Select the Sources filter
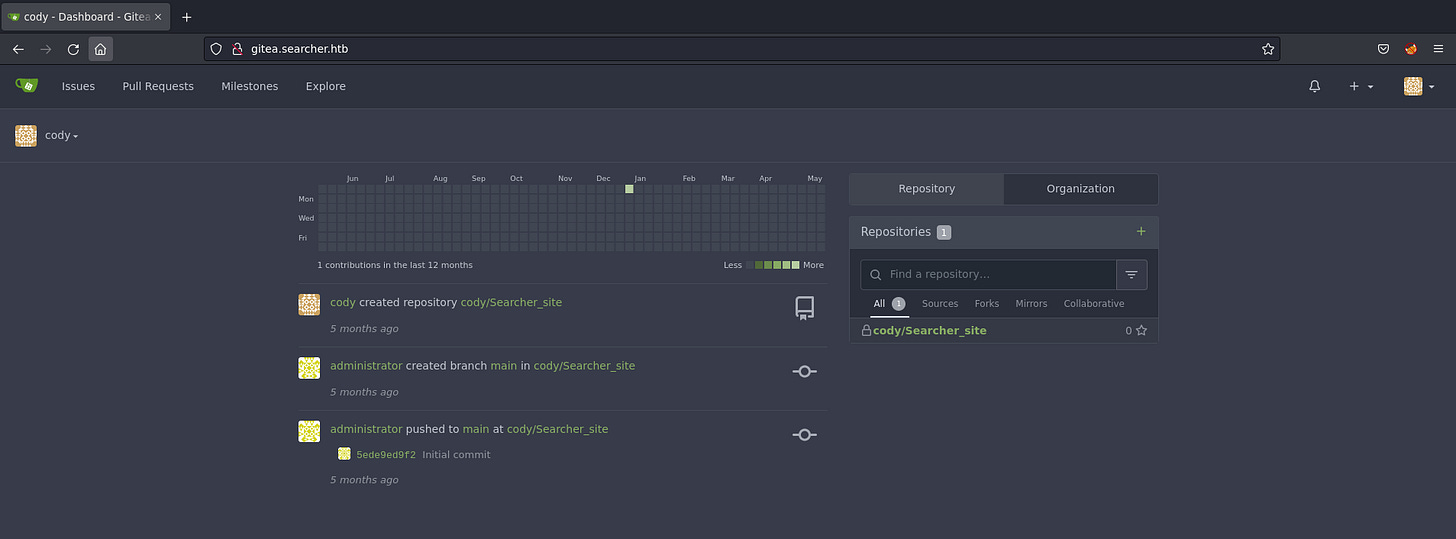The height and width of the screenshot is (539, 1456). click(940, 304)
